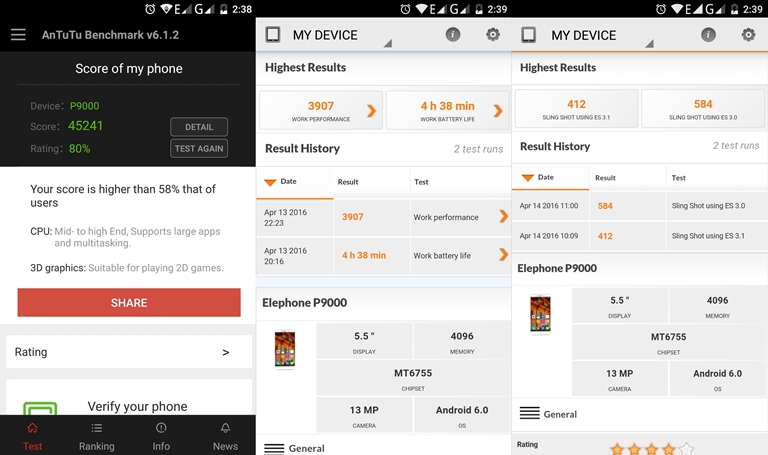Screen dimensions: 768x455
Task: Tap the DETAIL button
Action: pyautogui.click(x=199, y=127)
